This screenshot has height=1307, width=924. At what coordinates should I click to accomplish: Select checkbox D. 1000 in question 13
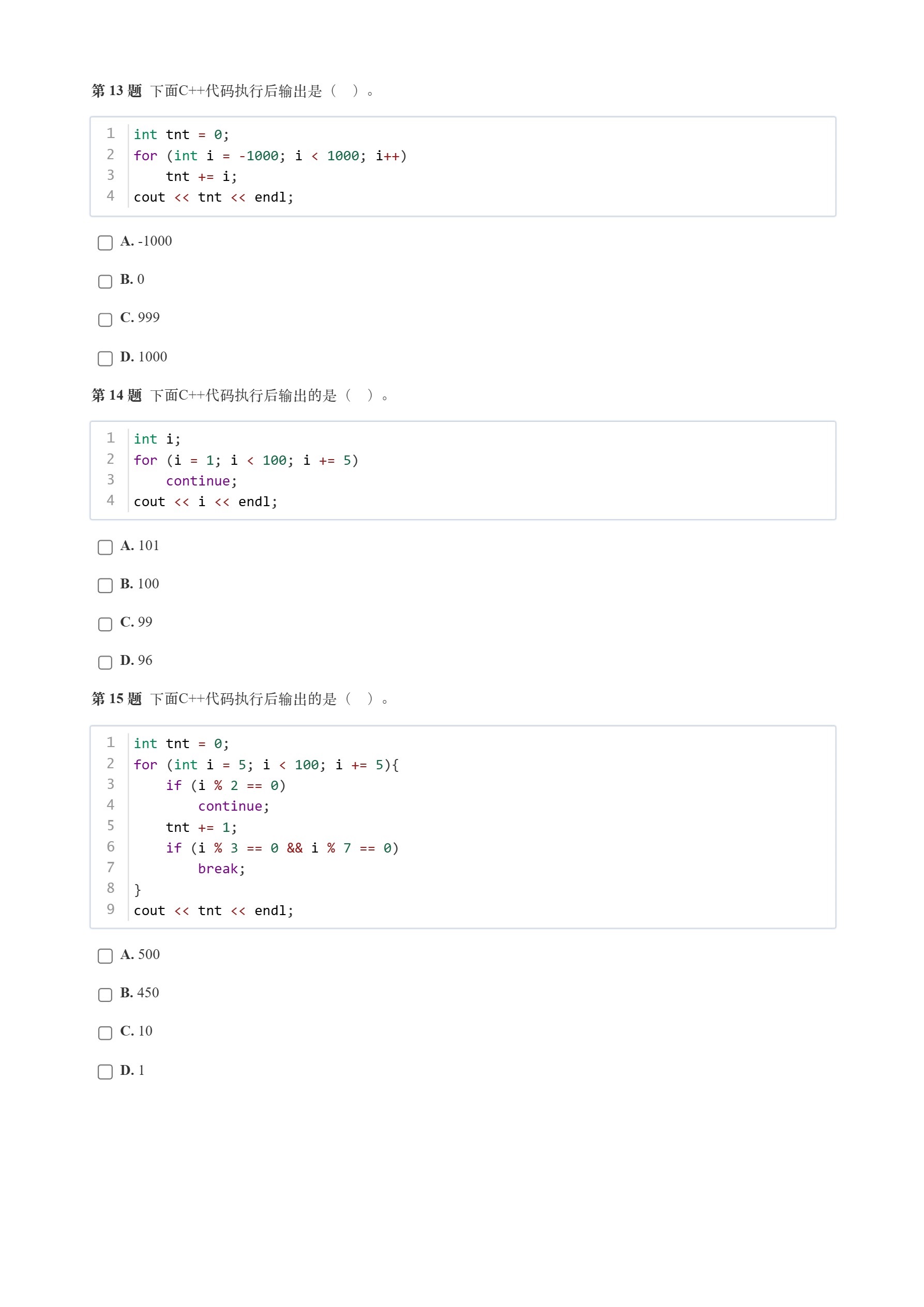coord(105,359)
